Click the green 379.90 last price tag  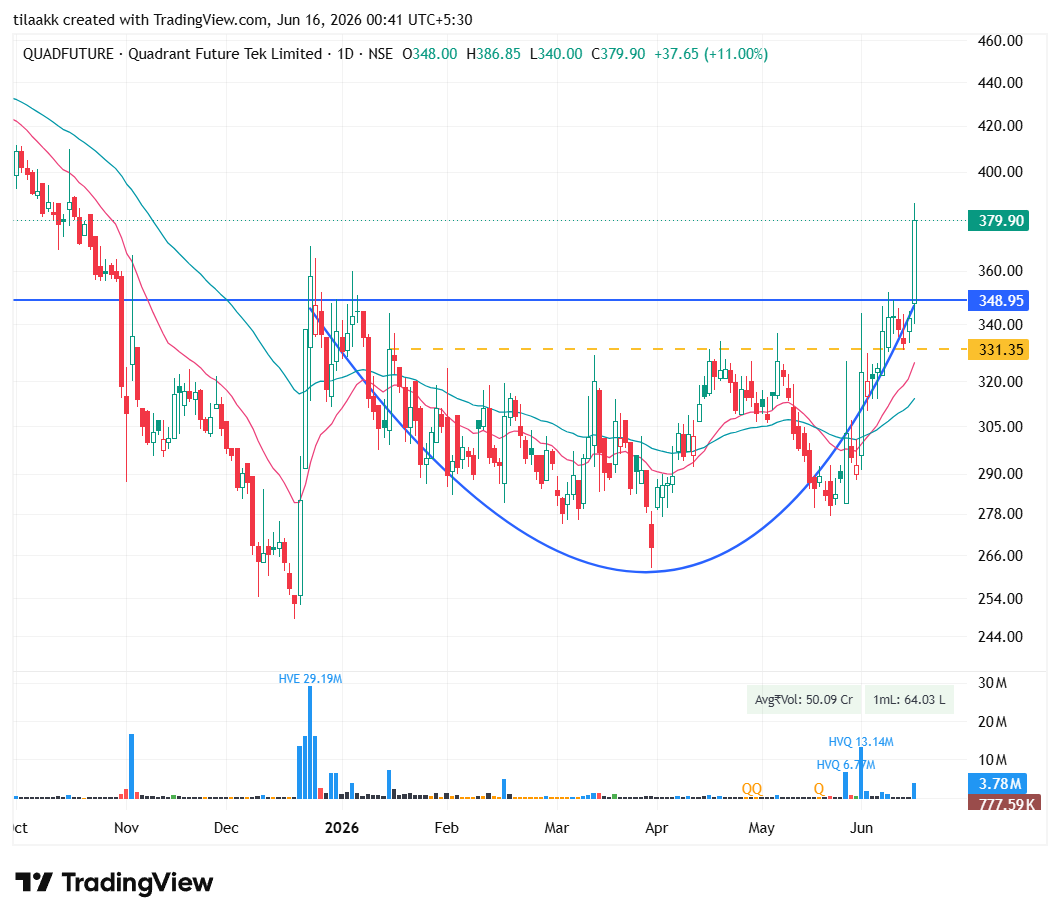pyautogui.click(x=998, y=220)
